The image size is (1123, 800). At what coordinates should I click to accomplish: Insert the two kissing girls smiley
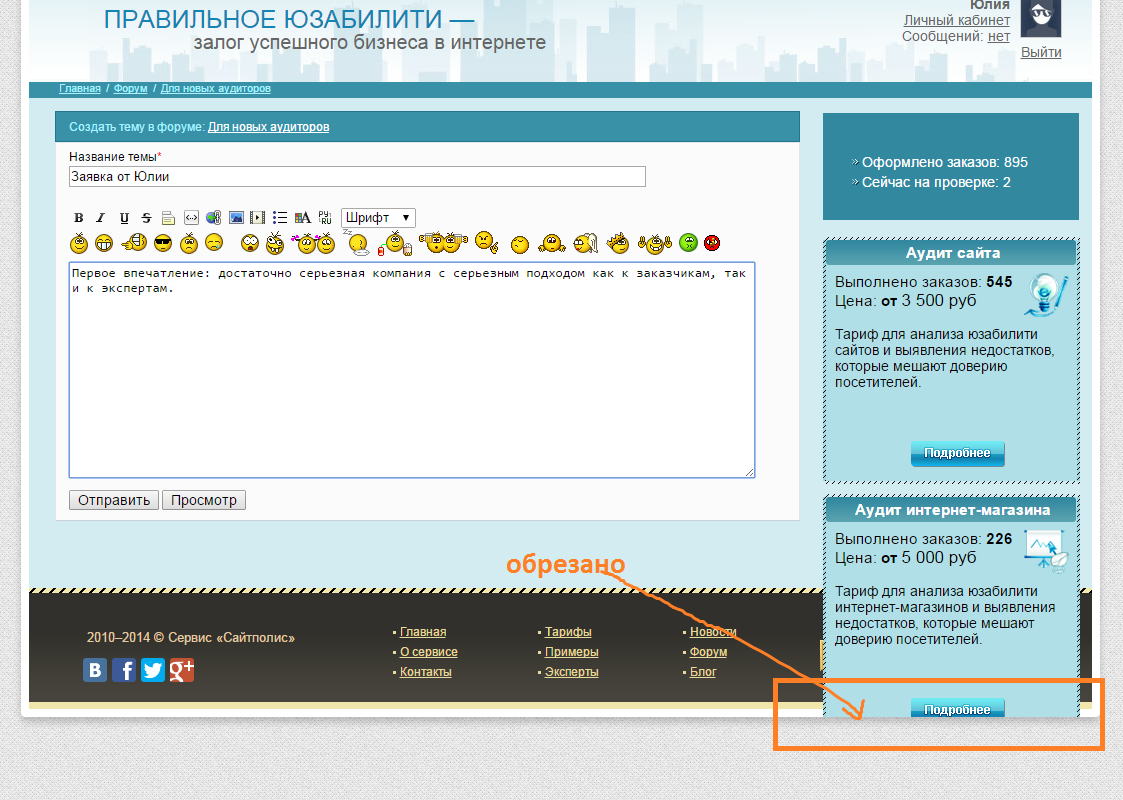pos(314,244)
